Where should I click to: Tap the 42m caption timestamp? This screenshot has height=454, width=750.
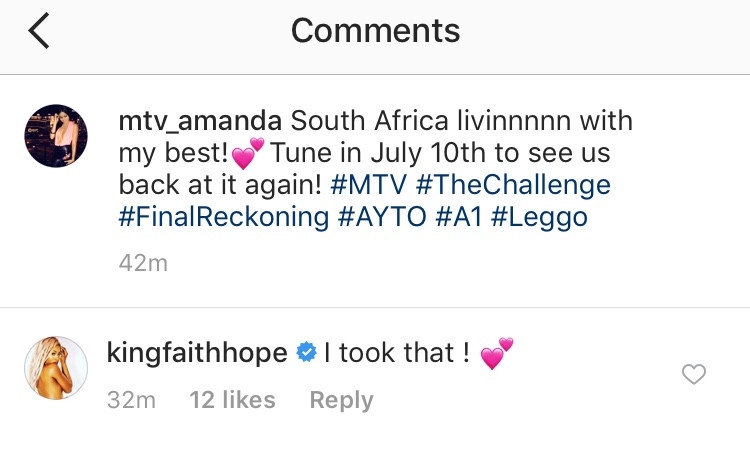coord(143,263)
